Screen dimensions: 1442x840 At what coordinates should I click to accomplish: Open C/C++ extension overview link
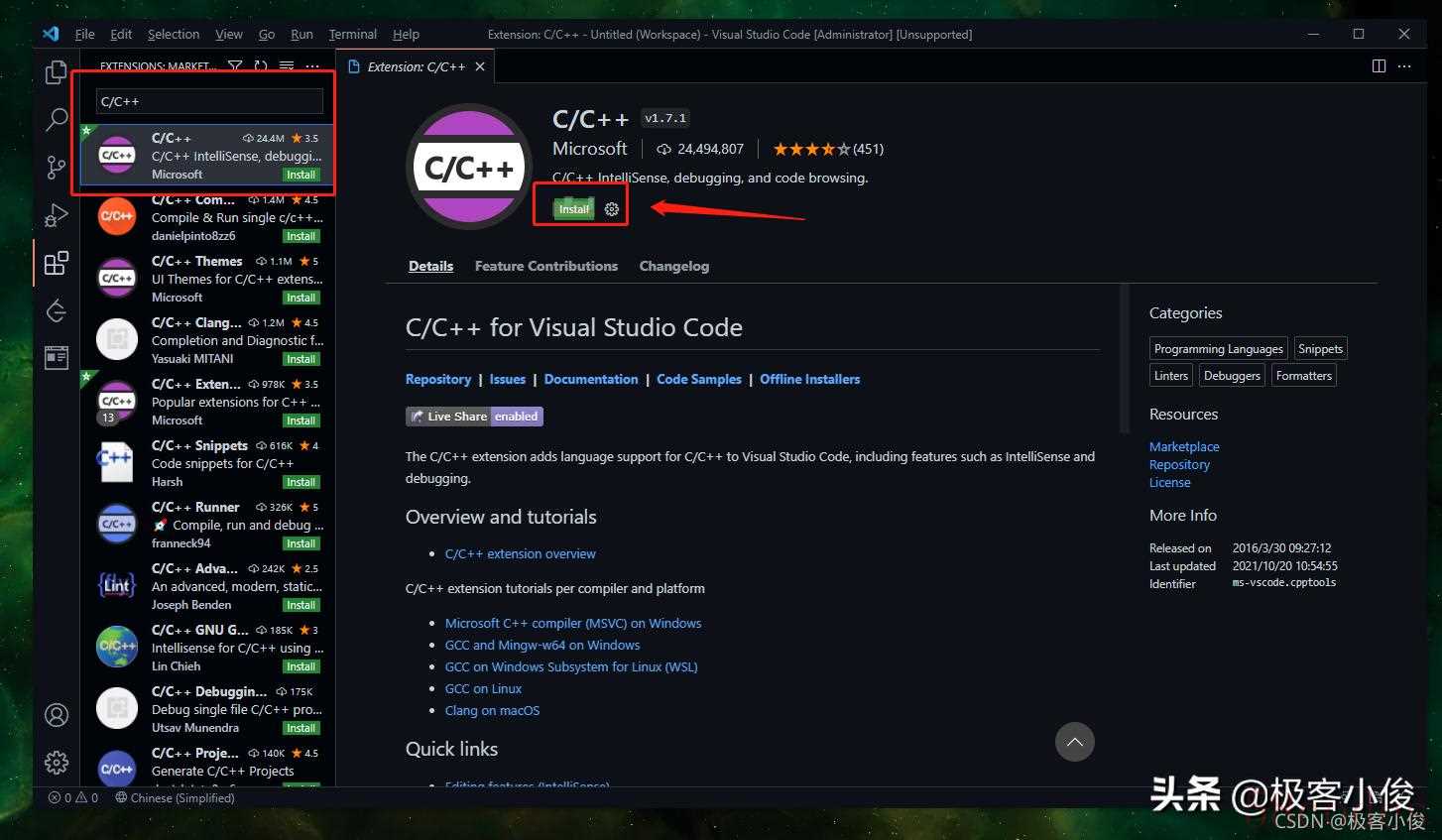click(521, 553)
